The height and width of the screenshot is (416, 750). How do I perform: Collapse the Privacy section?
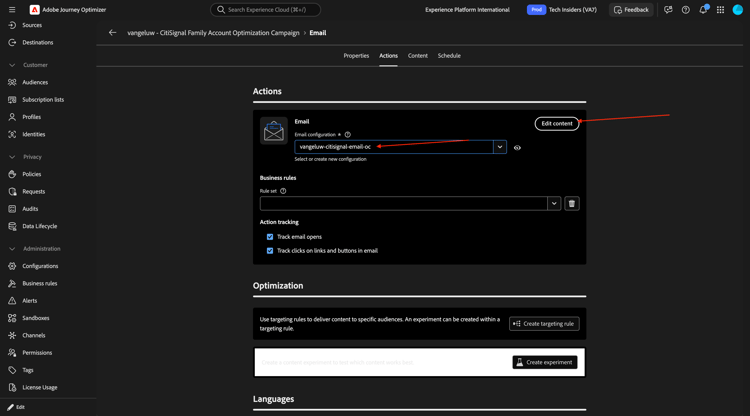coord(12,157)
